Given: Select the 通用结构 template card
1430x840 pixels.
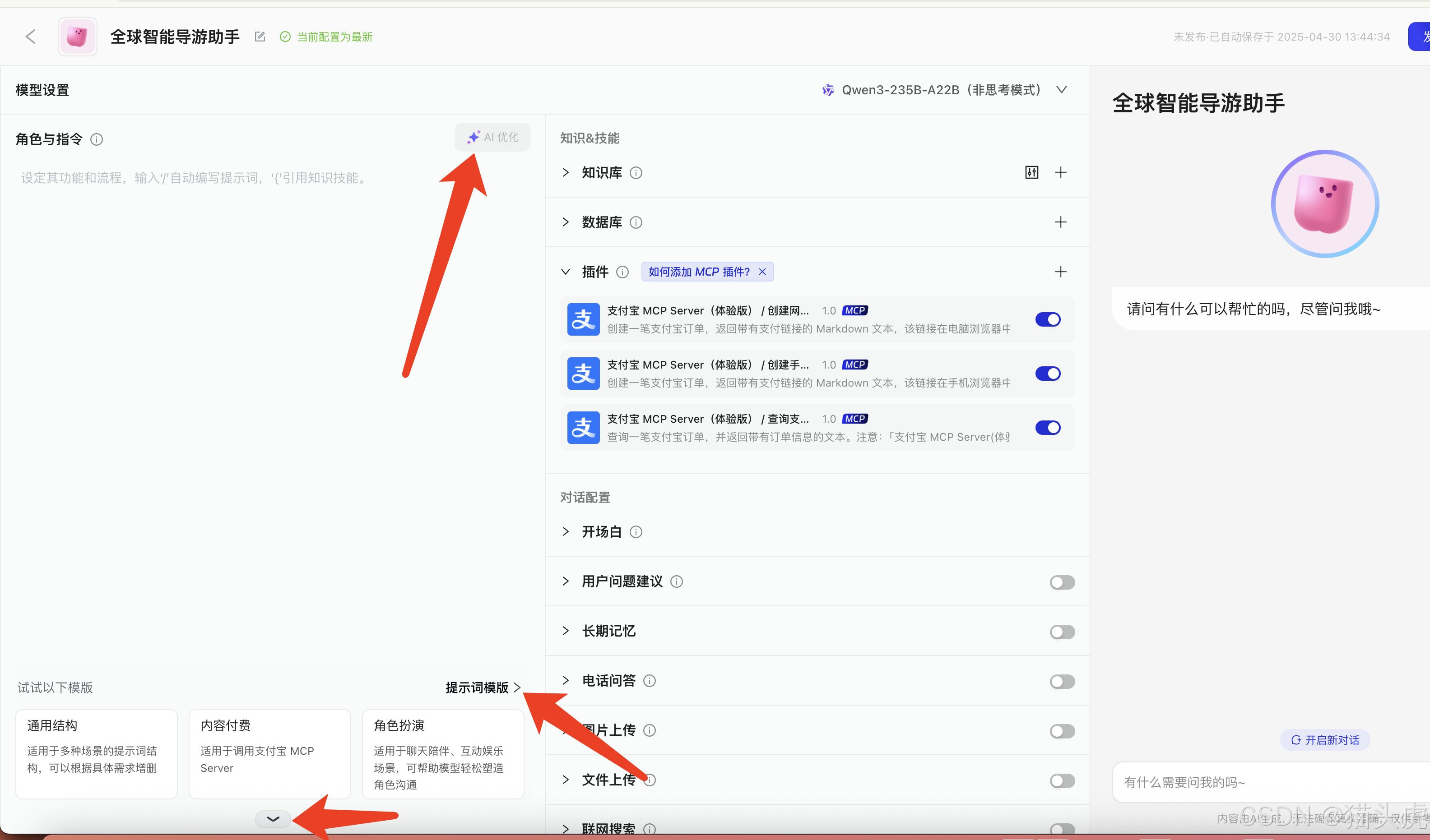Looking at the screenshot, I should pyautogui.click(x=97, y=753).
